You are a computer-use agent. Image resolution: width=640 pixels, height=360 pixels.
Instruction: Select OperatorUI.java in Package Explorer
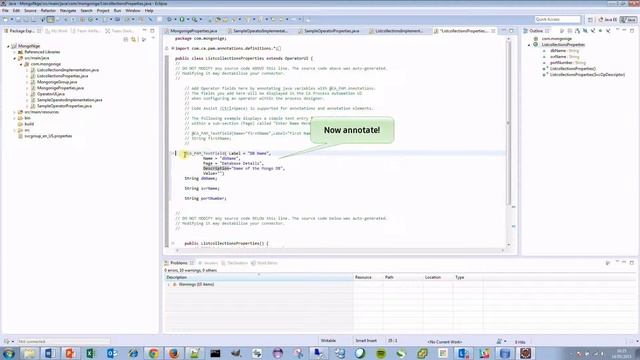click(x=51, y=94)
